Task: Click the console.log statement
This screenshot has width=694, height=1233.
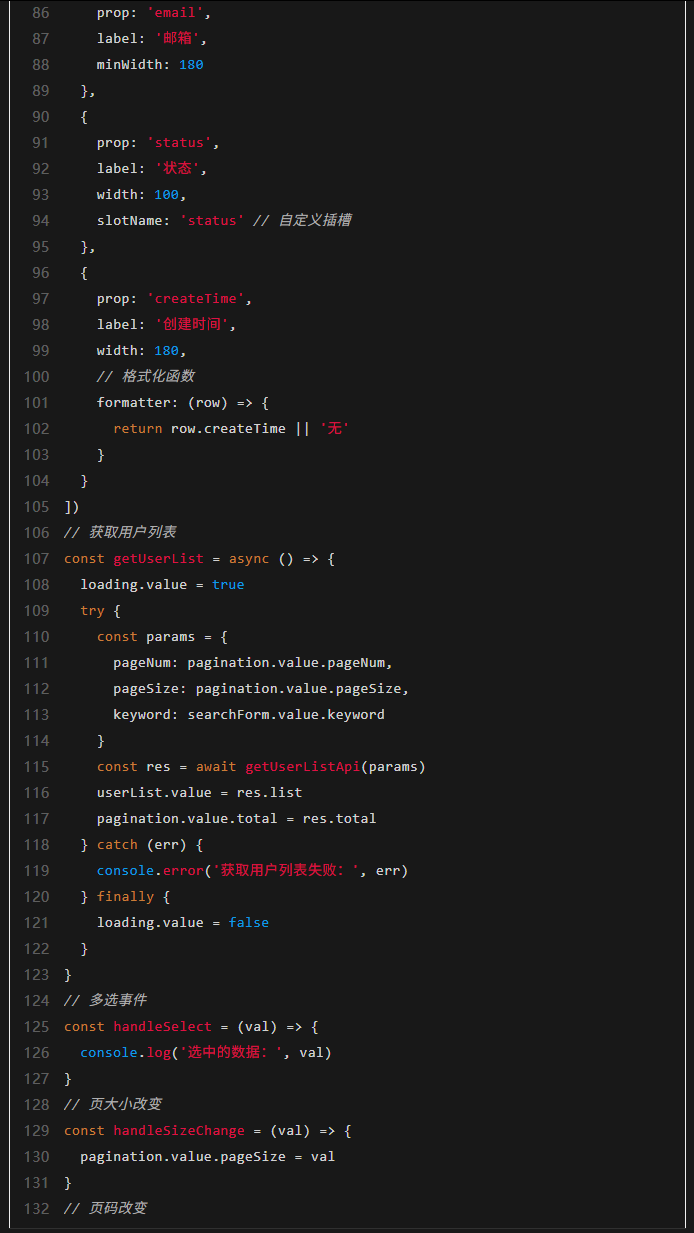Action: pyautogui.click(x=125, y=1053)
